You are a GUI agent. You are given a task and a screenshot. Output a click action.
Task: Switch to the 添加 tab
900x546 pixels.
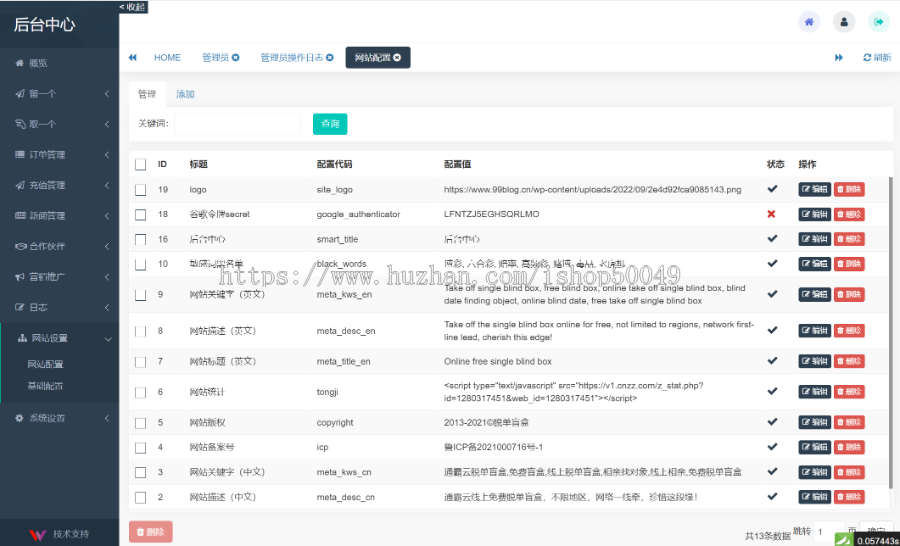tap(185, 94)
